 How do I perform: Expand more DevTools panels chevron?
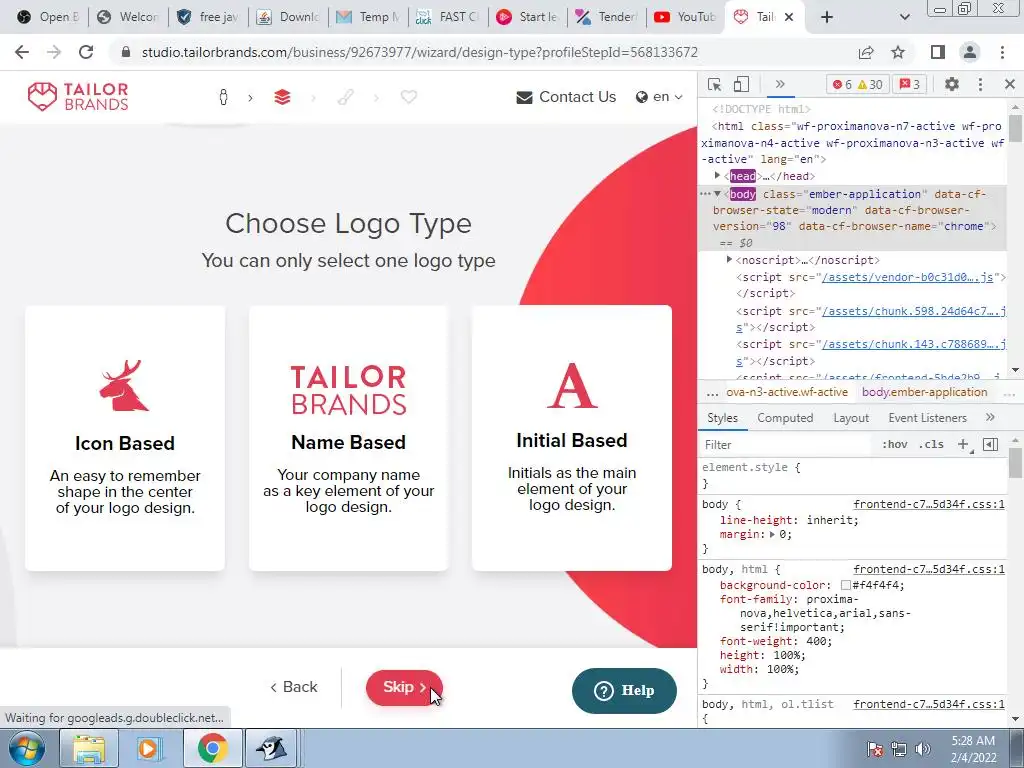780,84
